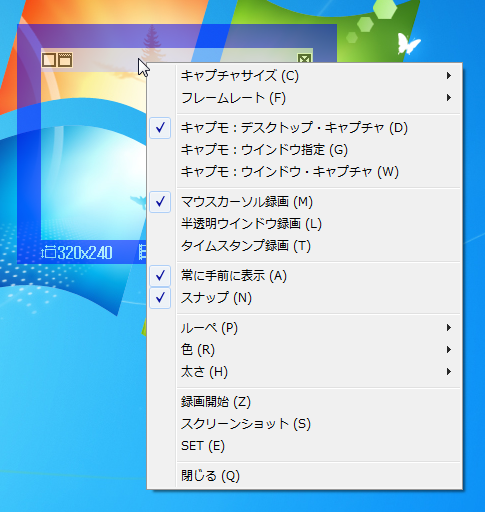Open SET (E) from the context menu
Viewport: 485px width, 512px height.
(304, 446)
